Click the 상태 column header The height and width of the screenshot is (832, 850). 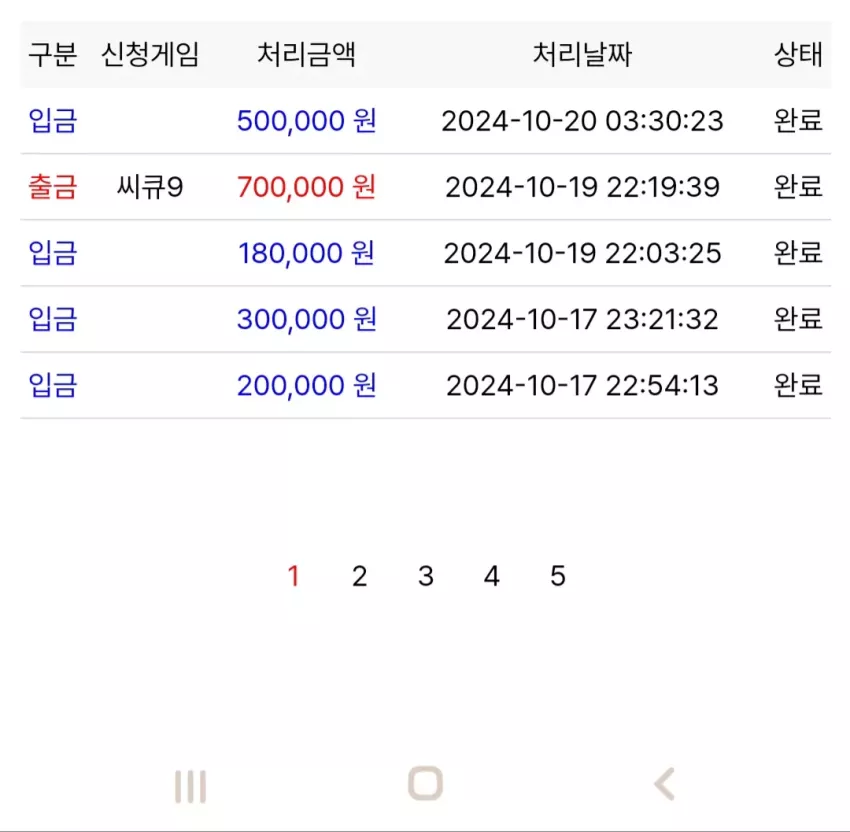pyautogui.click(x=798, y=55)
